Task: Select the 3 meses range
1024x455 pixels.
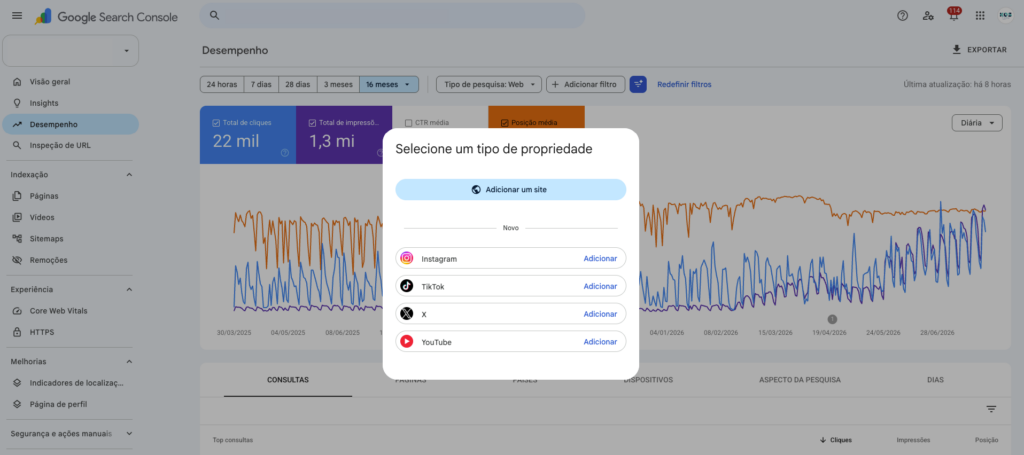Action: point(338,84)
